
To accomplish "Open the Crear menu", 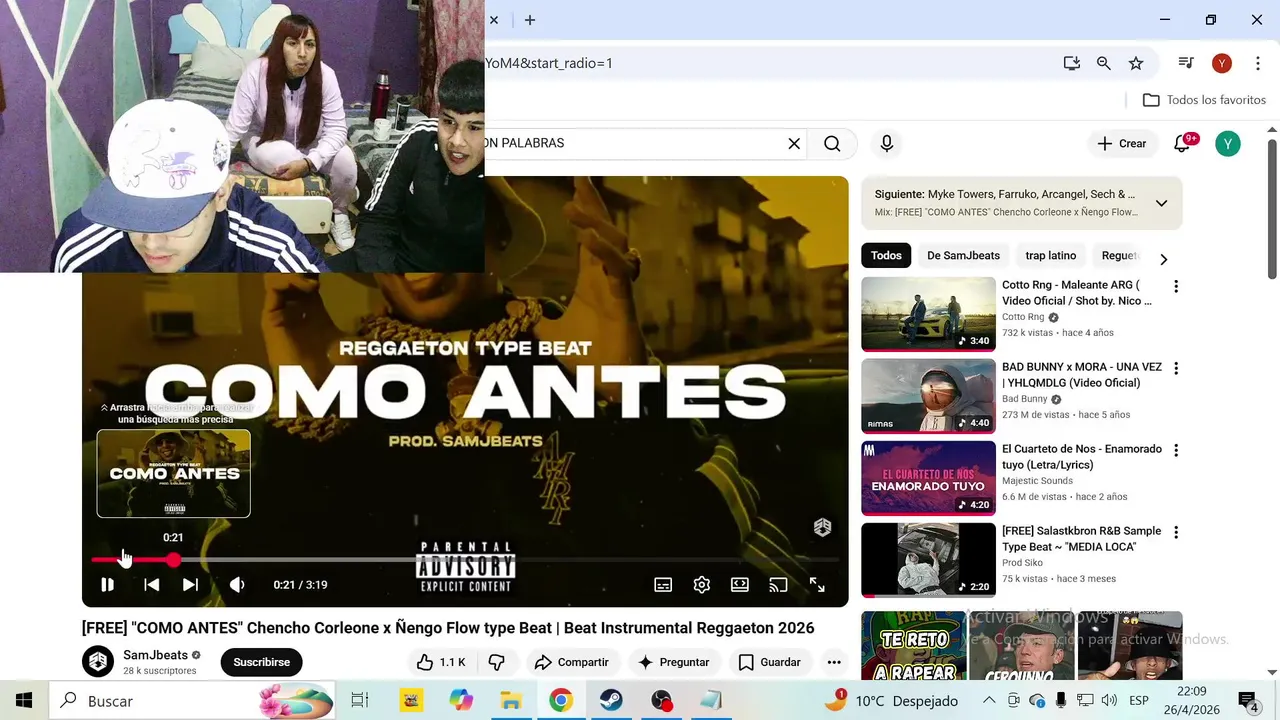I will click(x=1122, y=144).
